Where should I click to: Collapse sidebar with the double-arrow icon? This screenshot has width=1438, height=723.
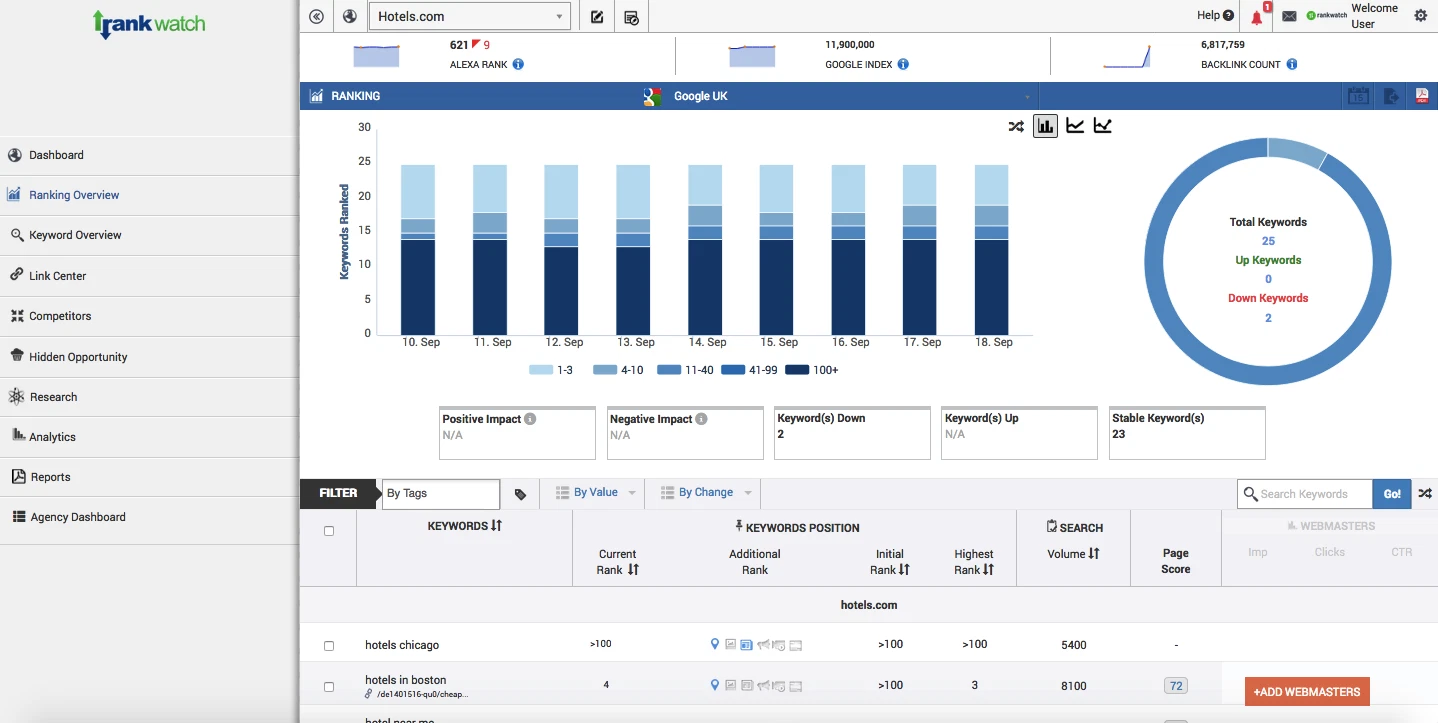click(316, 16)
